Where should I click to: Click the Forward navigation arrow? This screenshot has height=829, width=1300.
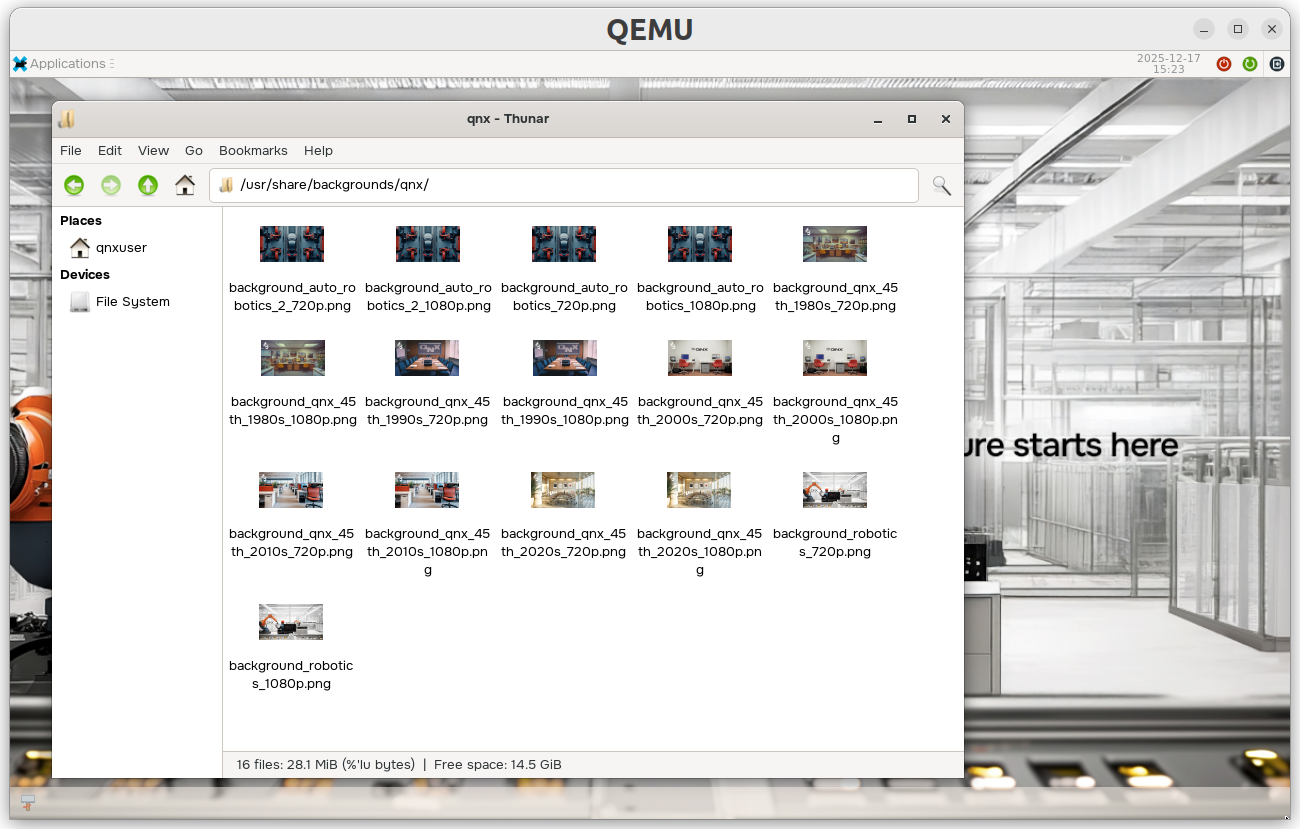[x=111, y=185]
